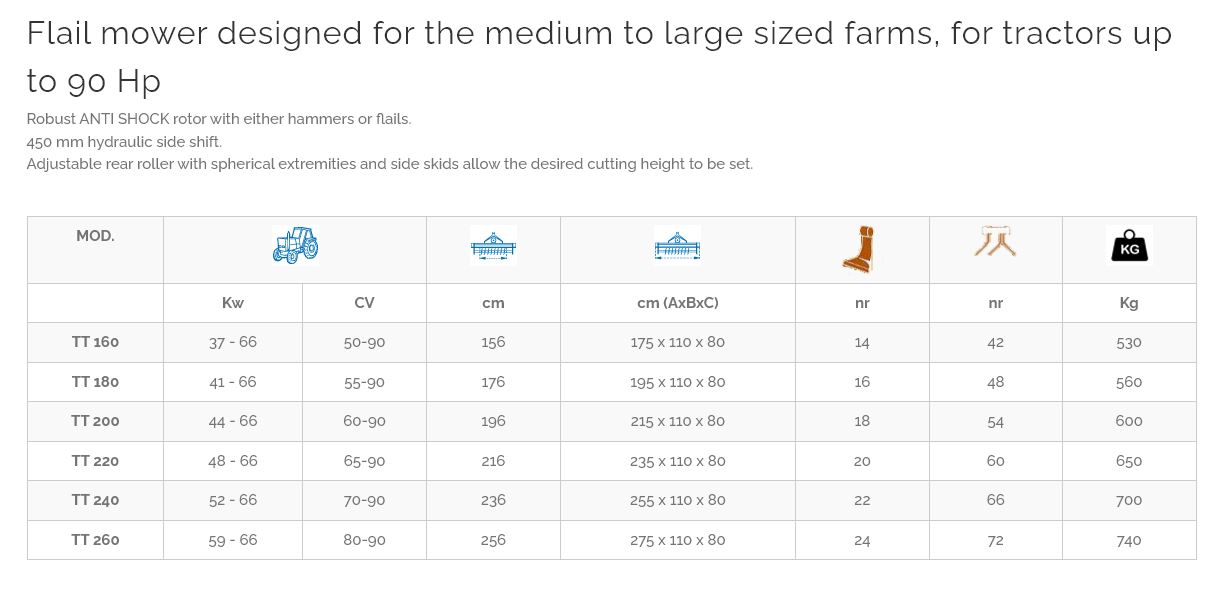Select the TT 260 model row label
The width and height of the screenshot is (1225, 600).
pos(95,540)
